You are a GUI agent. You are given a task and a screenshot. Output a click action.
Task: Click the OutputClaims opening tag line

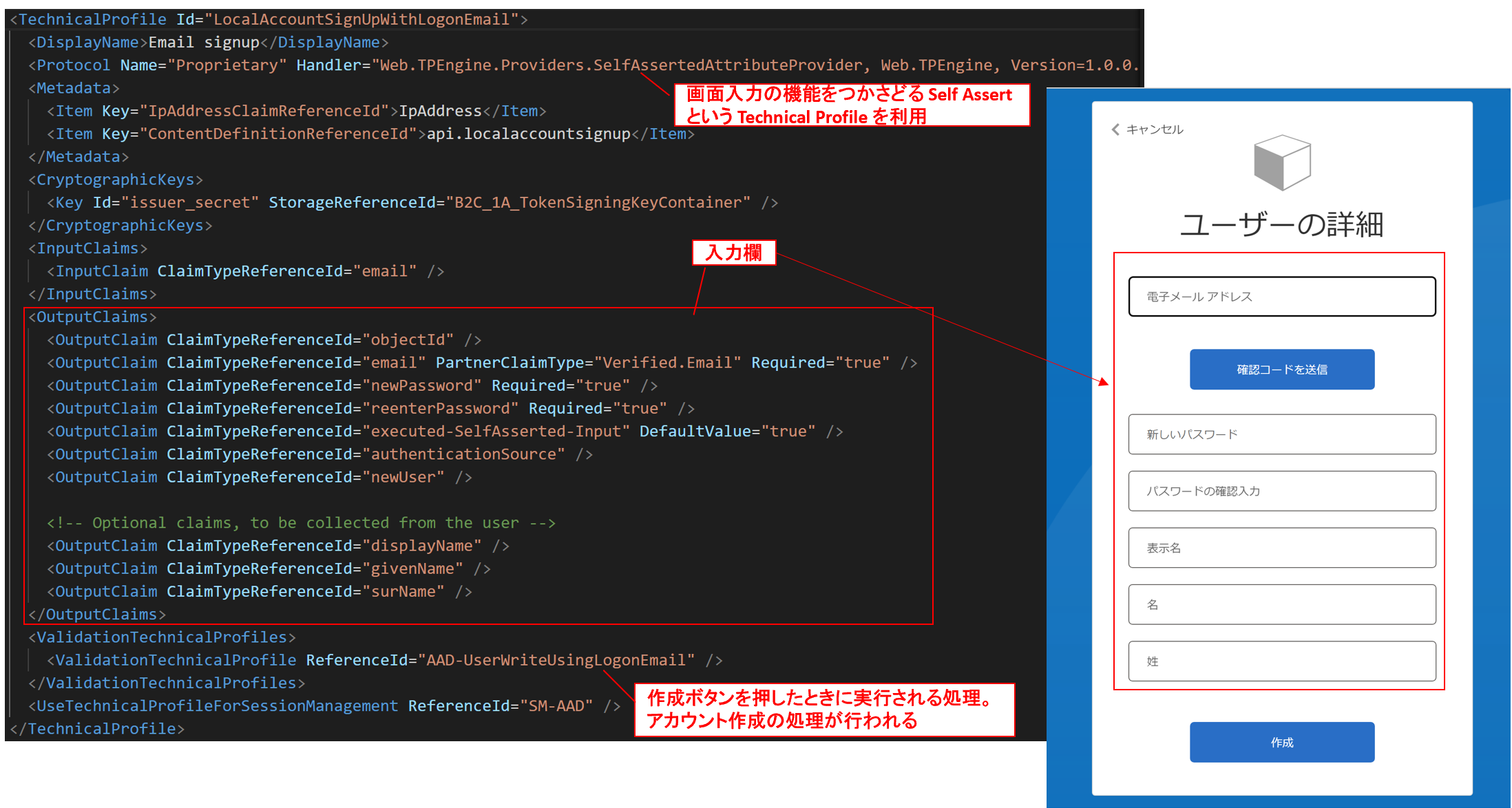click(93, 317)
